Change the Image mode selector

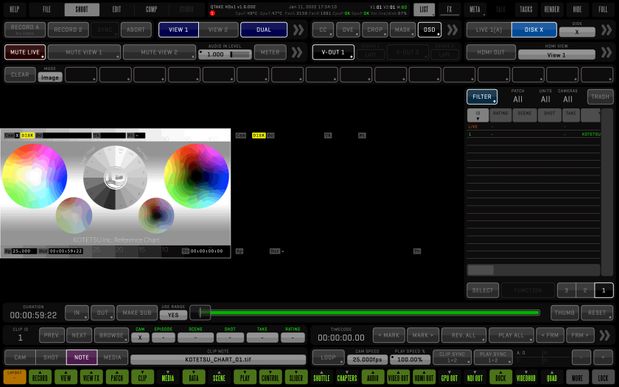(50, 77)
